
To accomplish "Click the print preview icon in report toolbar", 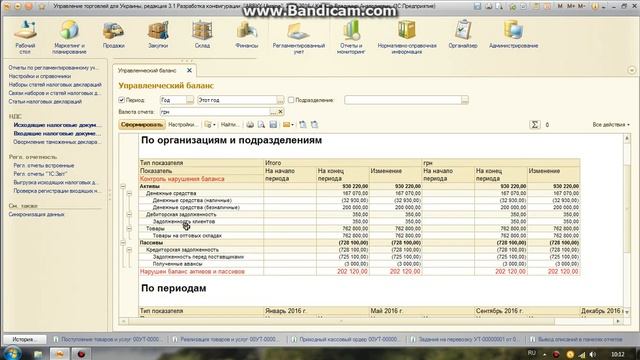I will point(261,124).
